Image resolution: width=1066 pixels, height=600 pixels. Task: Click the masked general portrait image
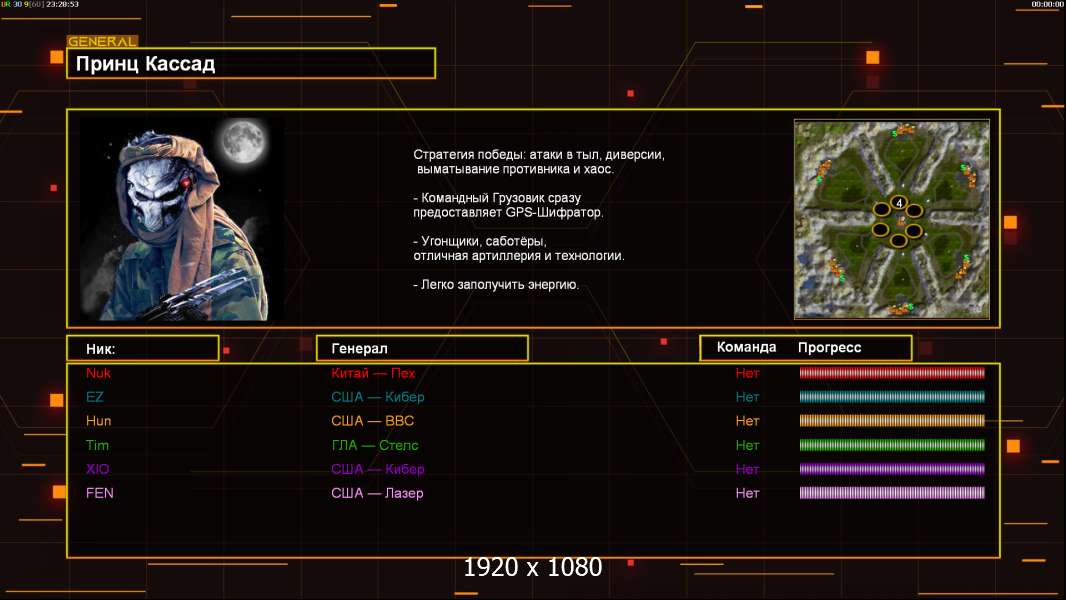180,219
